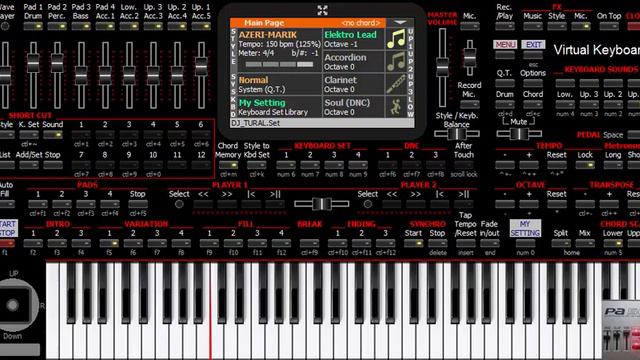Select the Accordion sound note icon

click(396, 62)
